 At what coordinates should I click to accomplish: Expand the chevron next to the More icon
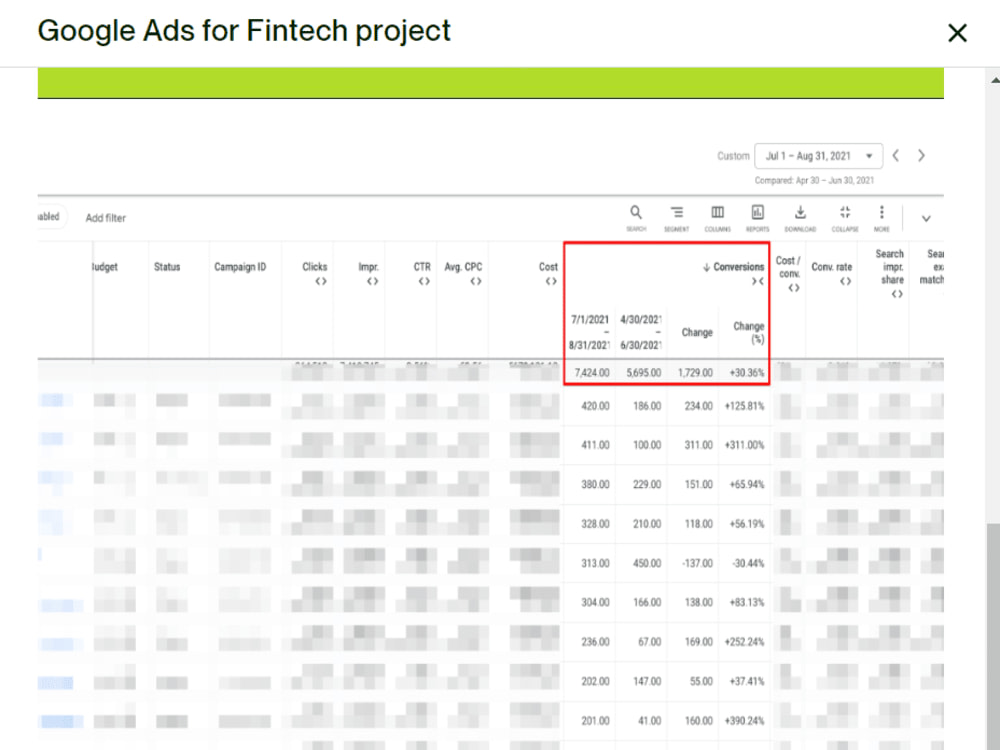[x=926, y=218]
